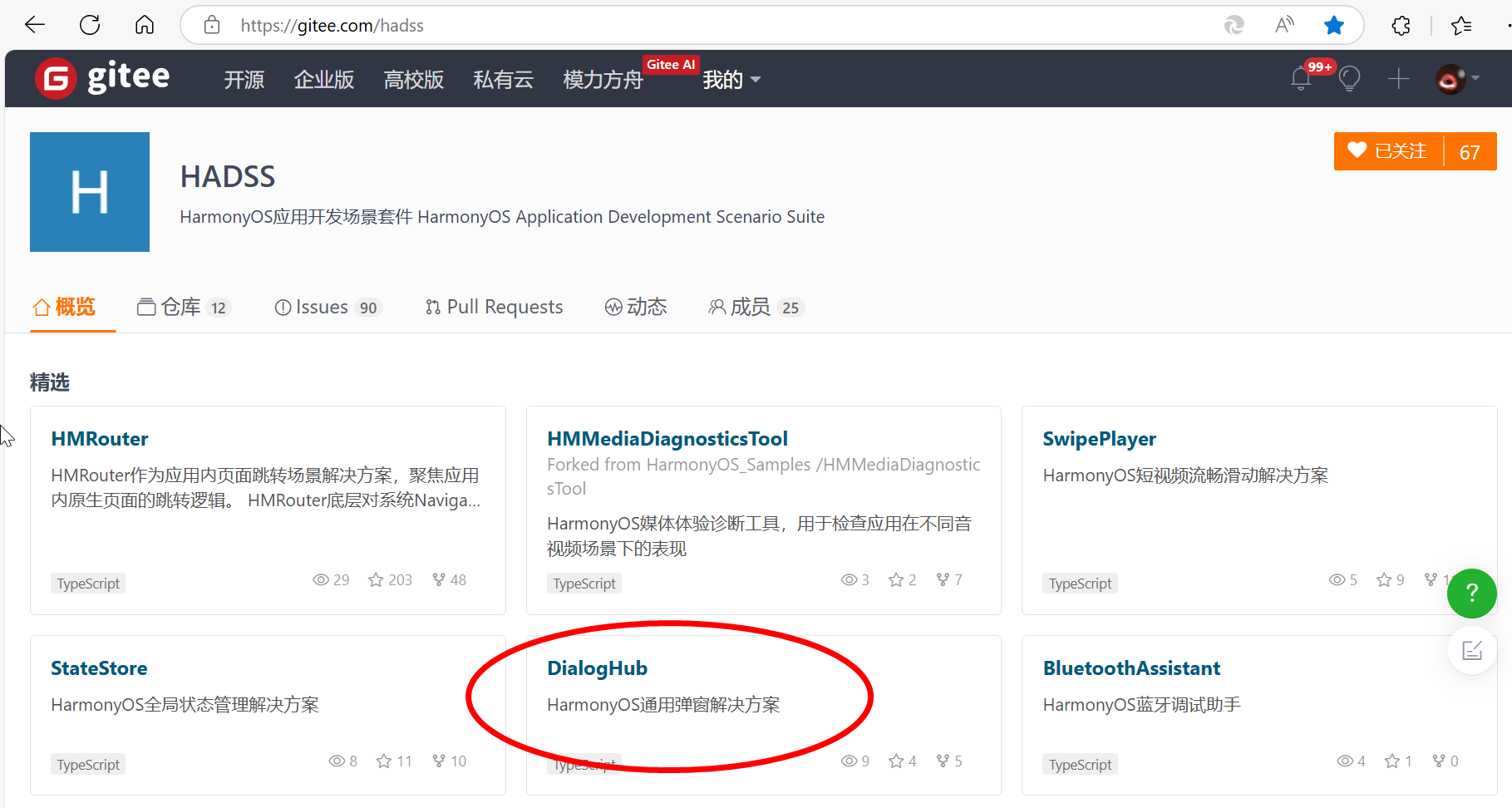Open the HMMediaDiagnosticsTool repository link
Viewport: 1512px width, 808px height.
[667, 439]
